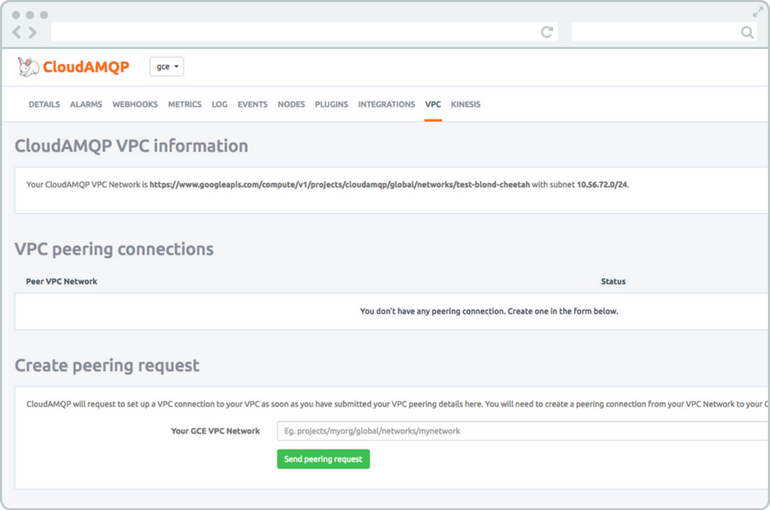The width and height of the screenshot is (770, 510).
Task: Open the LOG tab
Action: click(220, 104)
